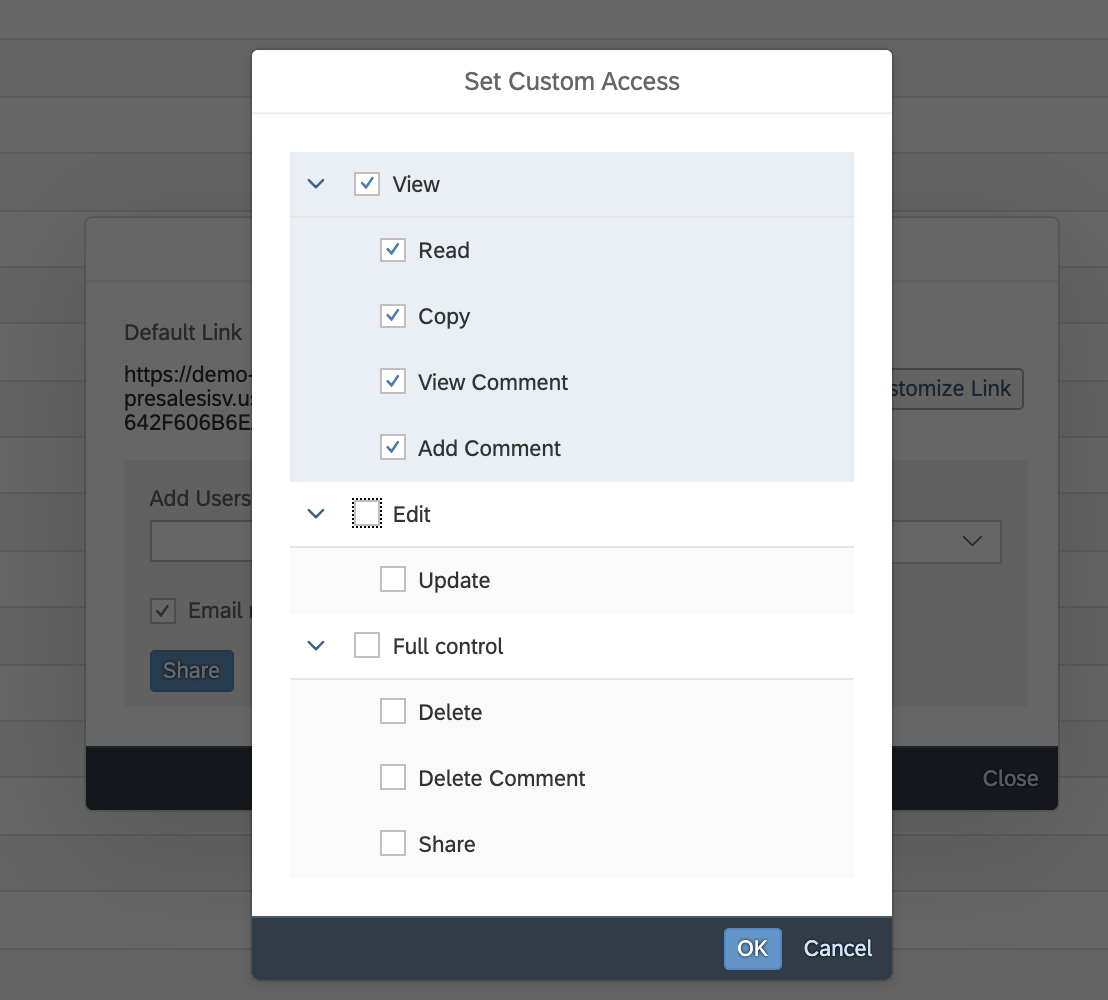Check the Update permission

pos(393,580)
